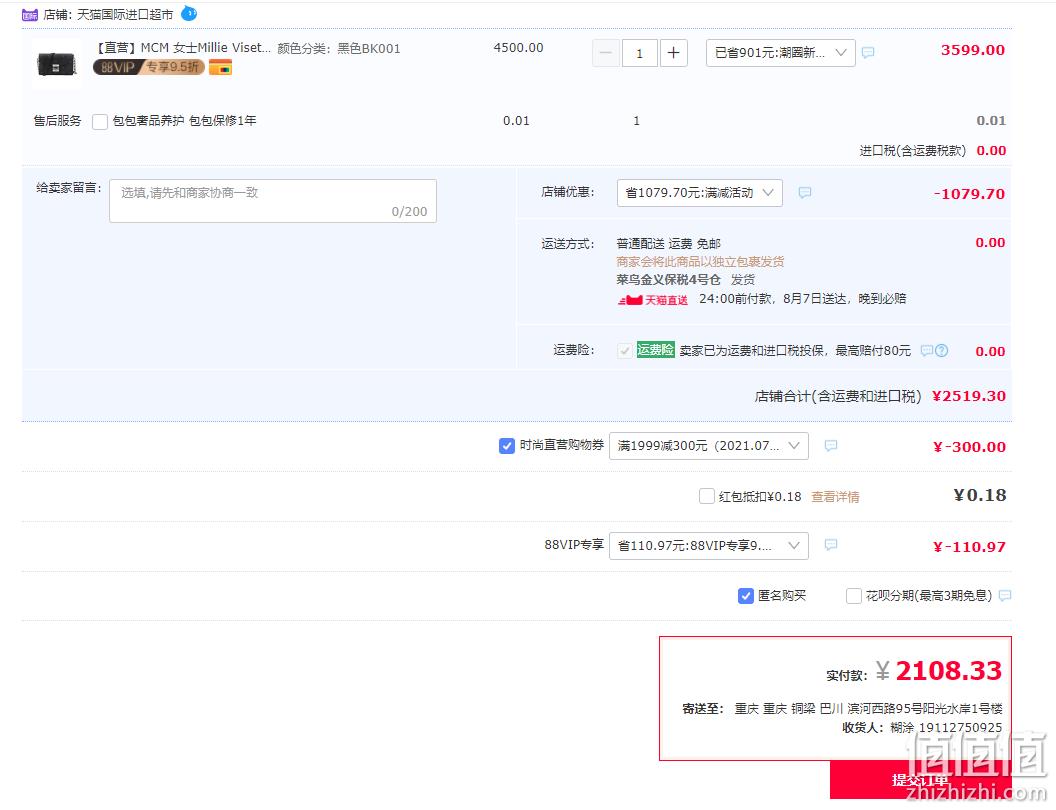Click the Tmall International store icon
The image size is (1056, 810).
[30, 15]
